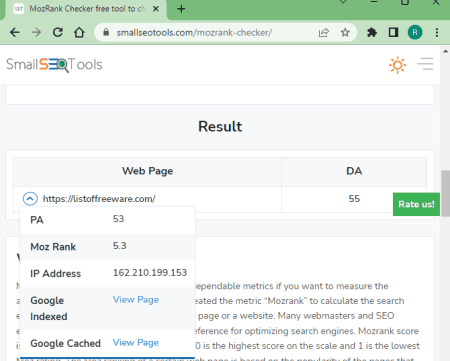
Task: Open Google Cached View Page link
Action: pyautogui.click(x=136, y=343)
